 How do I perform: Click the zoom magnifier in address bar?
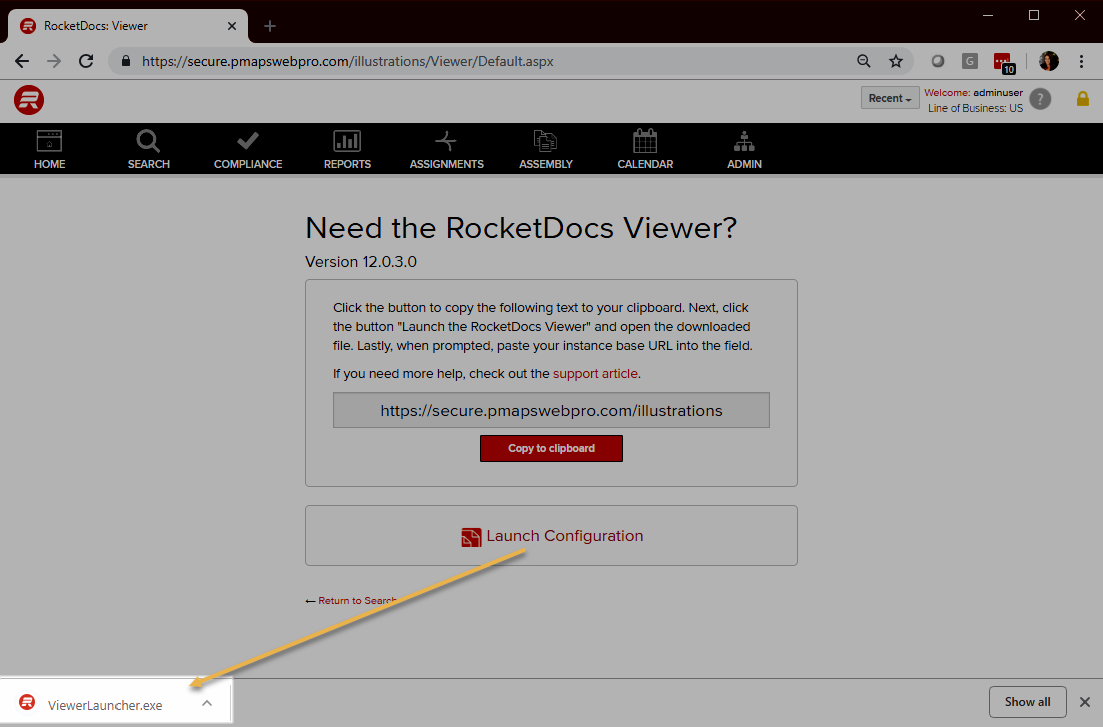pyautogui.click(x=864, y=61)
